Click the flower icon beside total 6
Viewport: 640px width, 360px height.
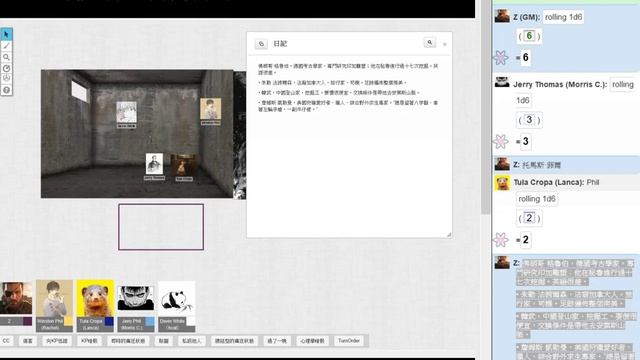pyautogui.click(x=501, y=58)
